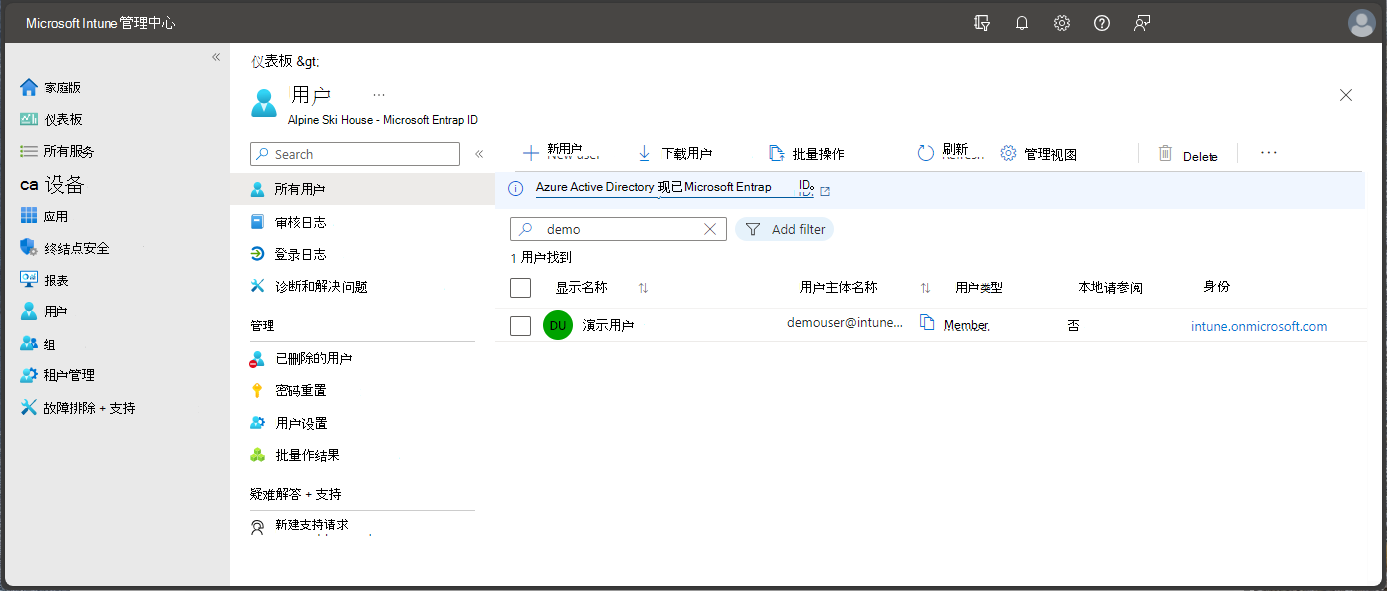Screen dimensions: 1387x591
Task: Click the 新用户 plus button
Action: click(560, 153)
